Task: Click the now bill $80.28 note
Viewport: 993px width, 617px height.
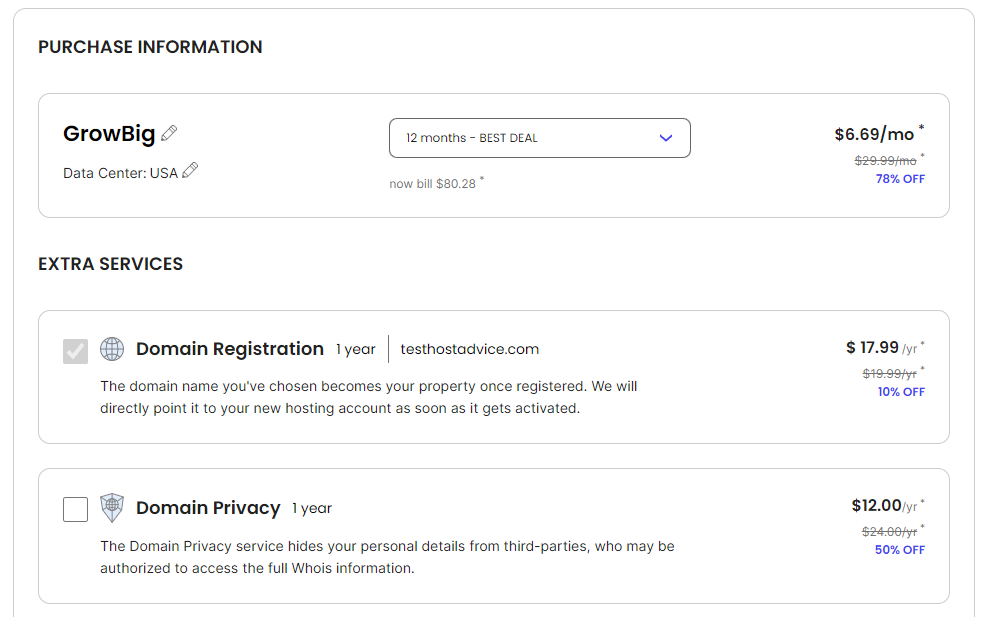Action: pyautogui.click(x=433, y=184)
